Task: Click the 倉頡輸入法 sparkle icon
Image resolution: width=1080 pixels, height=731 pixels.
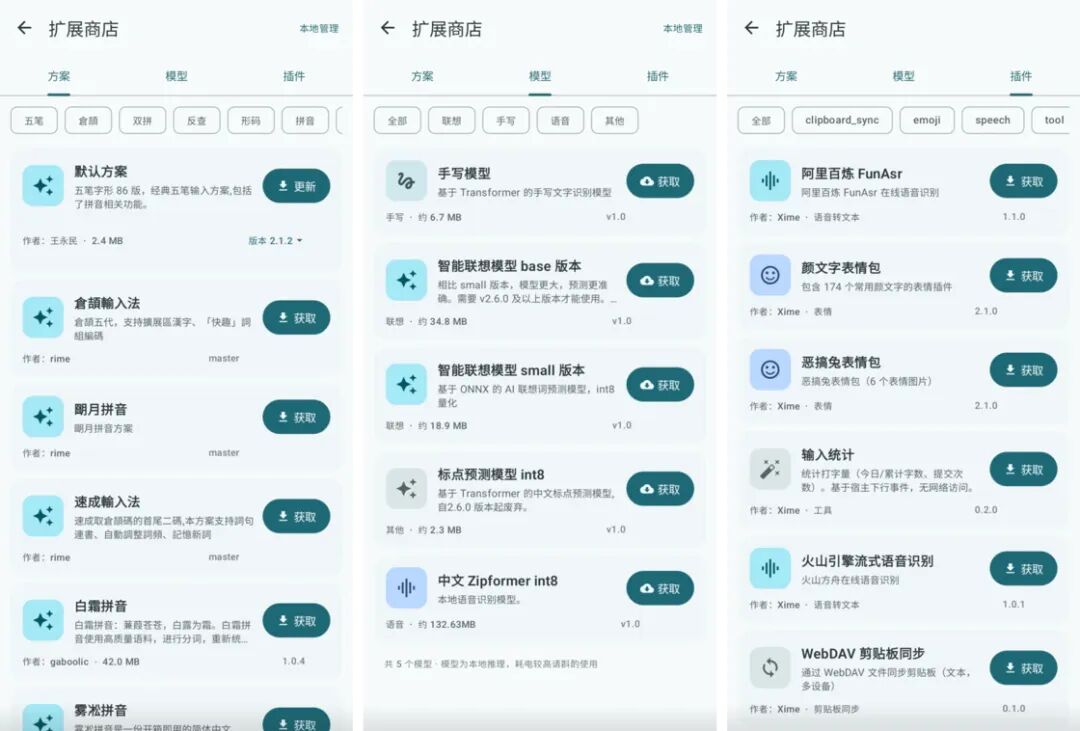Action: (x=43, y=317)
